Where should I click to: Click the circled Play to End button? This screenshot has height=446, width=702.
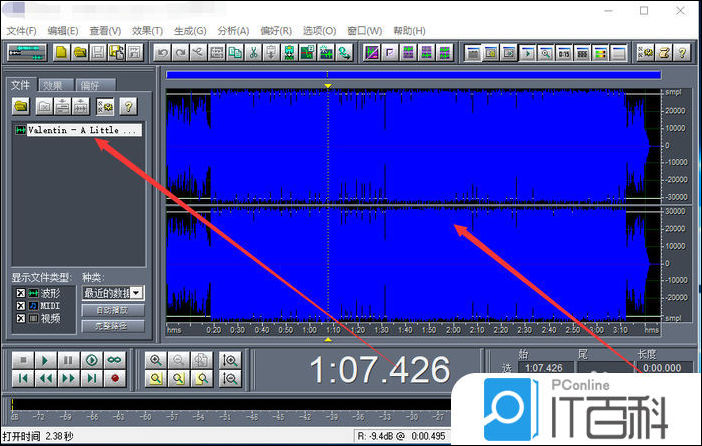coord(91,360)
